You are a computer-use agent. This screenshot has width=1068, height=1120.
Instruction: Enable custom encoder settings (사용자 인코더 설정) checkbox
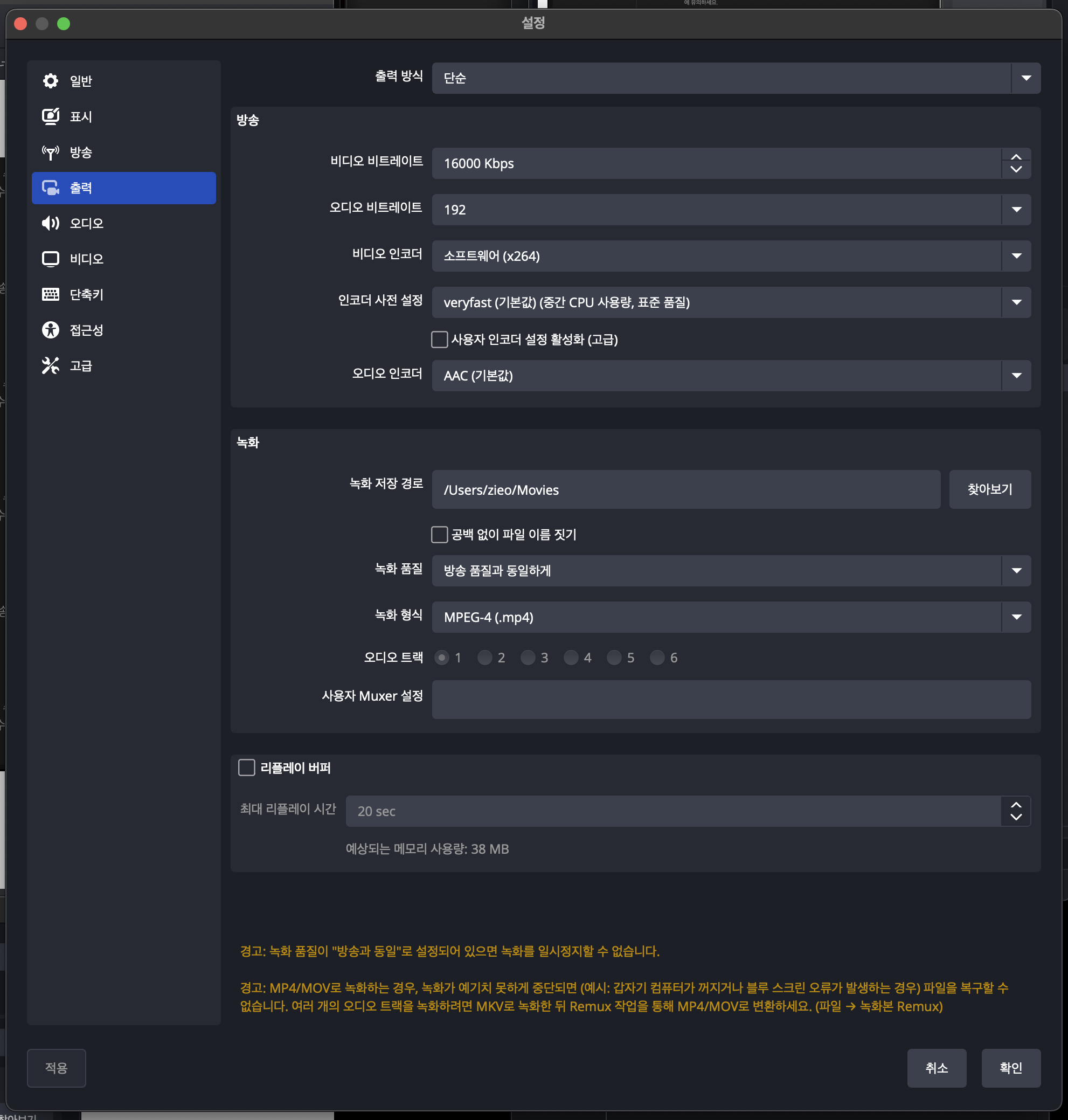click(x=439, y=340)
